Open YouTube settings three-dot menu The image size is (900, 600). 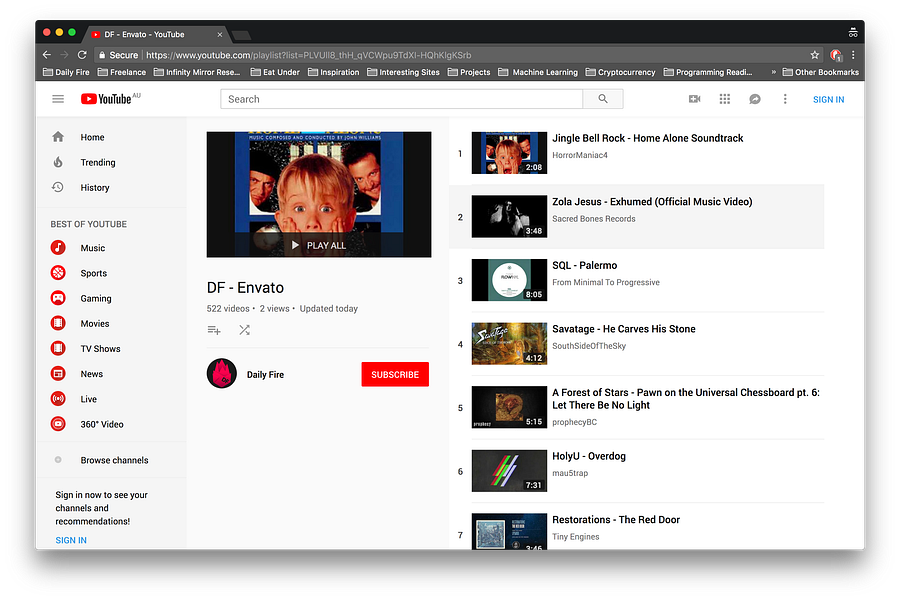(785, 99)
